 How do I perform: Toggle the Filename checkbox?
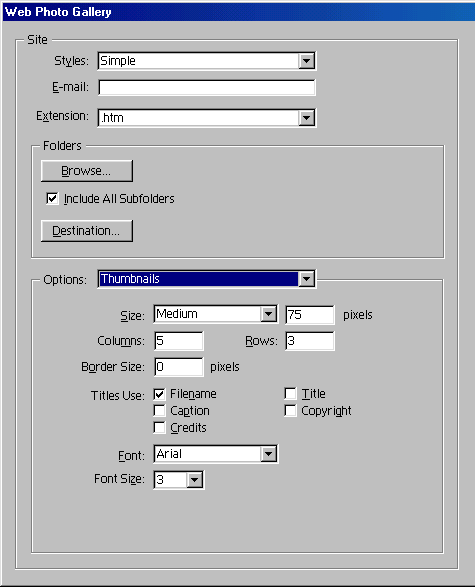point(159,394)
